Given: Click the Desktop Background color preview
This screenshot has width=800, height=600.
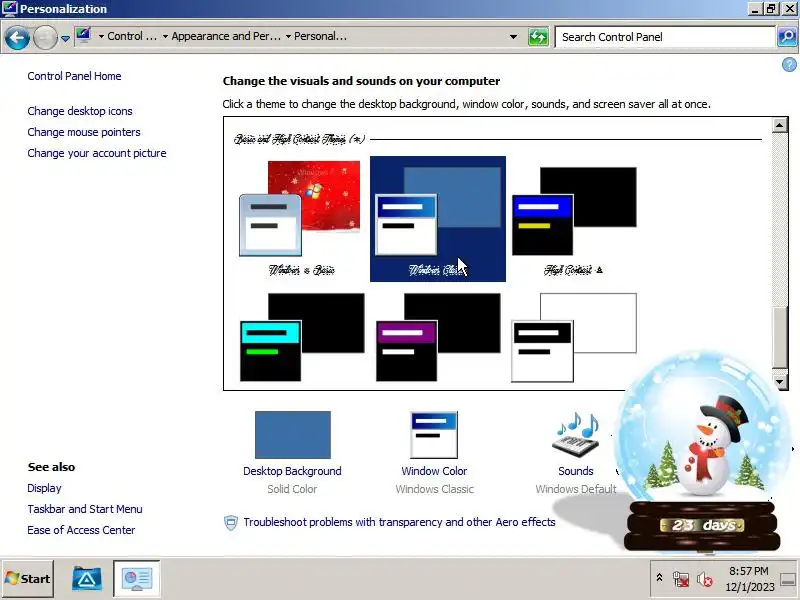Looking at the screenshot, I should point(293,435).
